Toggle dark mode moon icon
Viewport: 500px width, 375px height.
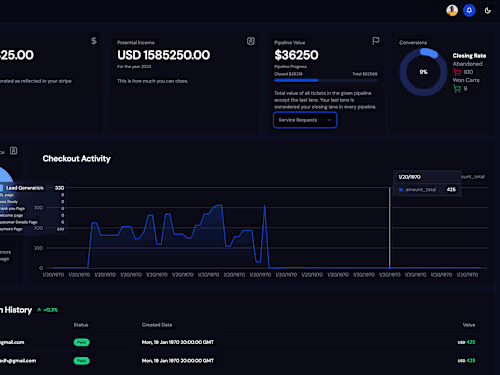[488, 11]
